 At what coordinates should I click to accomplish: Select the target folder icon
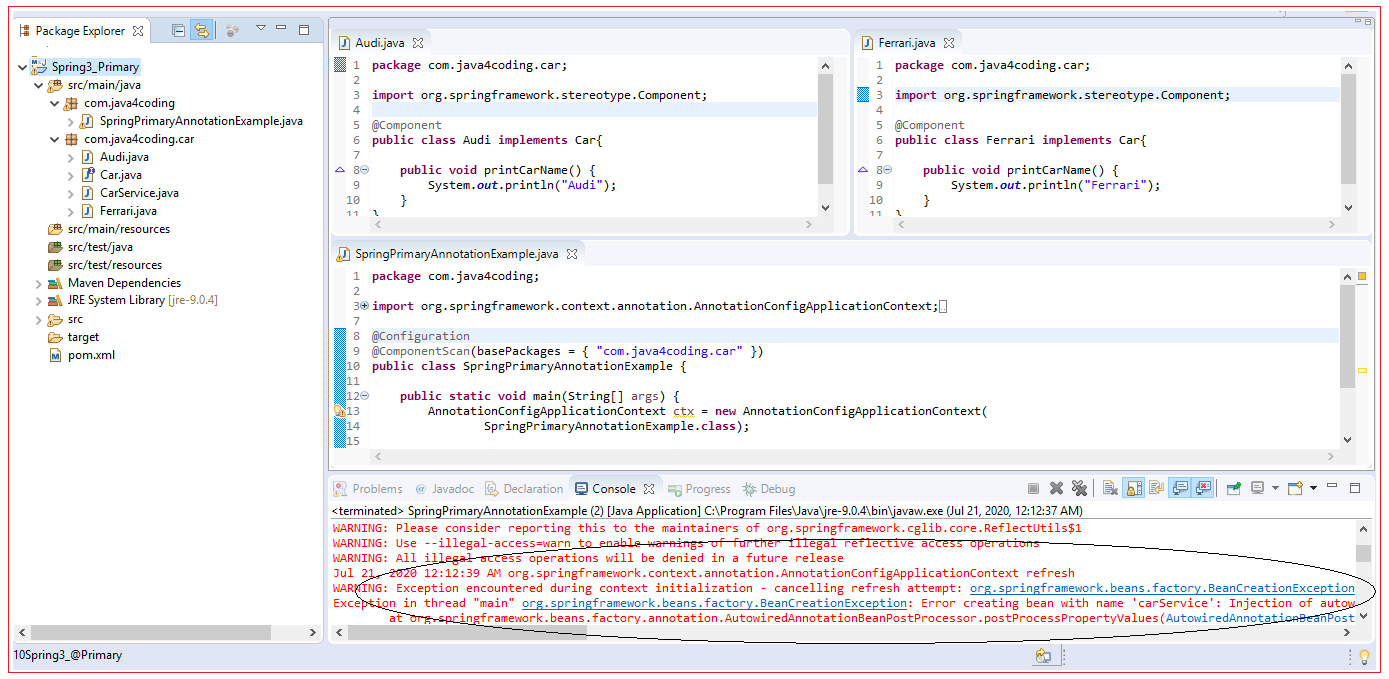pos(56,337)
